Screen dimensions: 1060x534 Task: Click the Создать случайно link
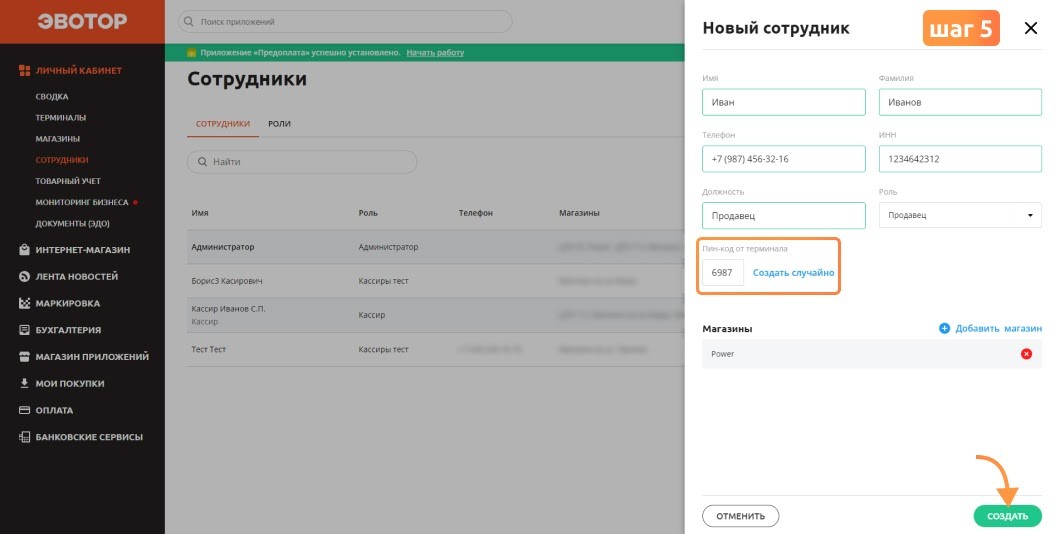794,272
